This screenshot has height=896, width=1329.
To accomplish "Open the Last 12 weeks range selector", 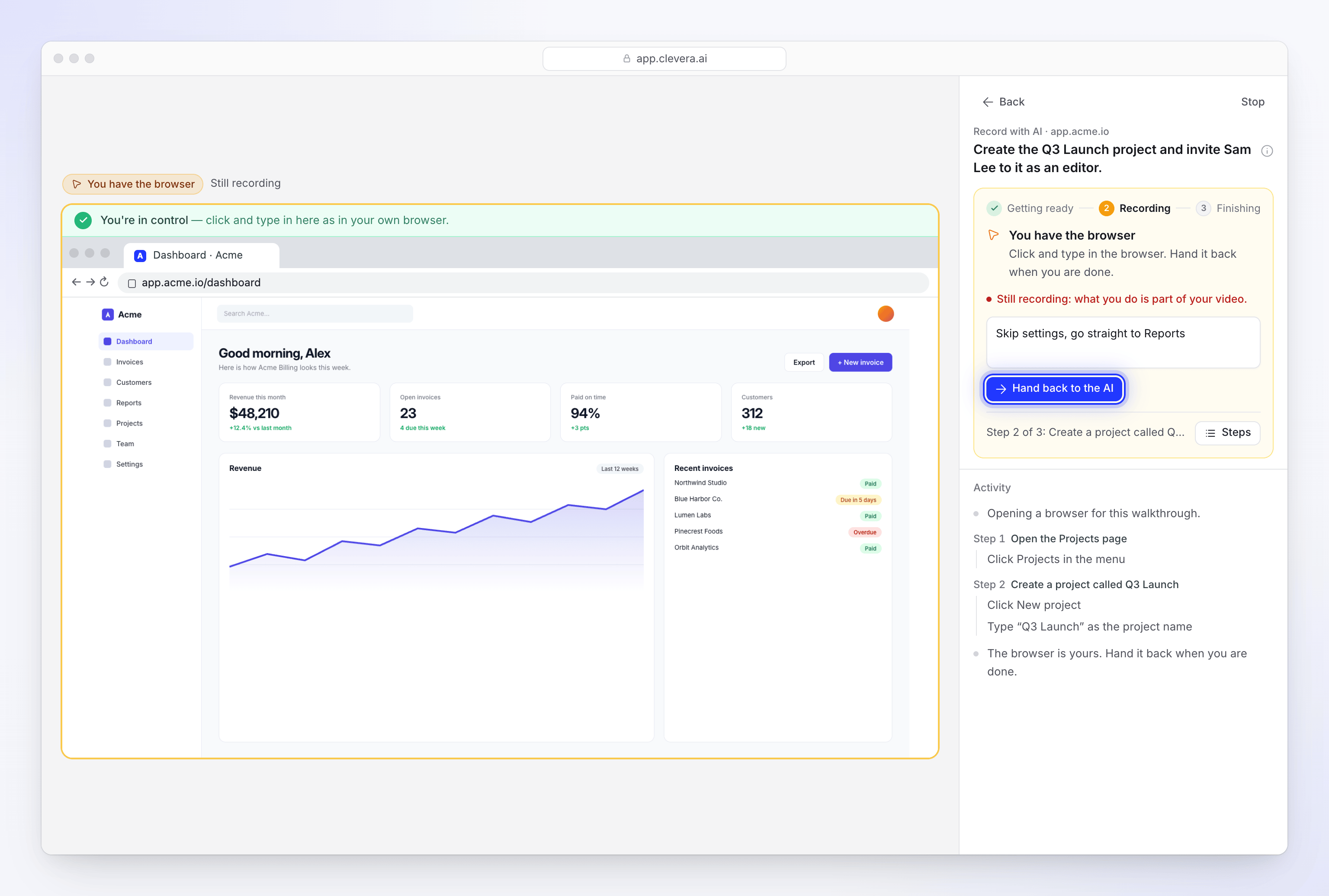I will point(620,469).
